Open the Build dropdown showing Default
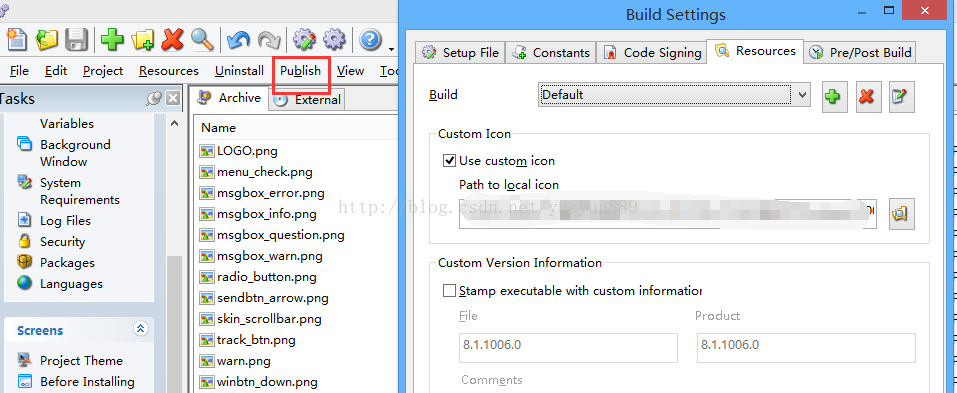This screenshot has height=393, width=957. [674, 95]
